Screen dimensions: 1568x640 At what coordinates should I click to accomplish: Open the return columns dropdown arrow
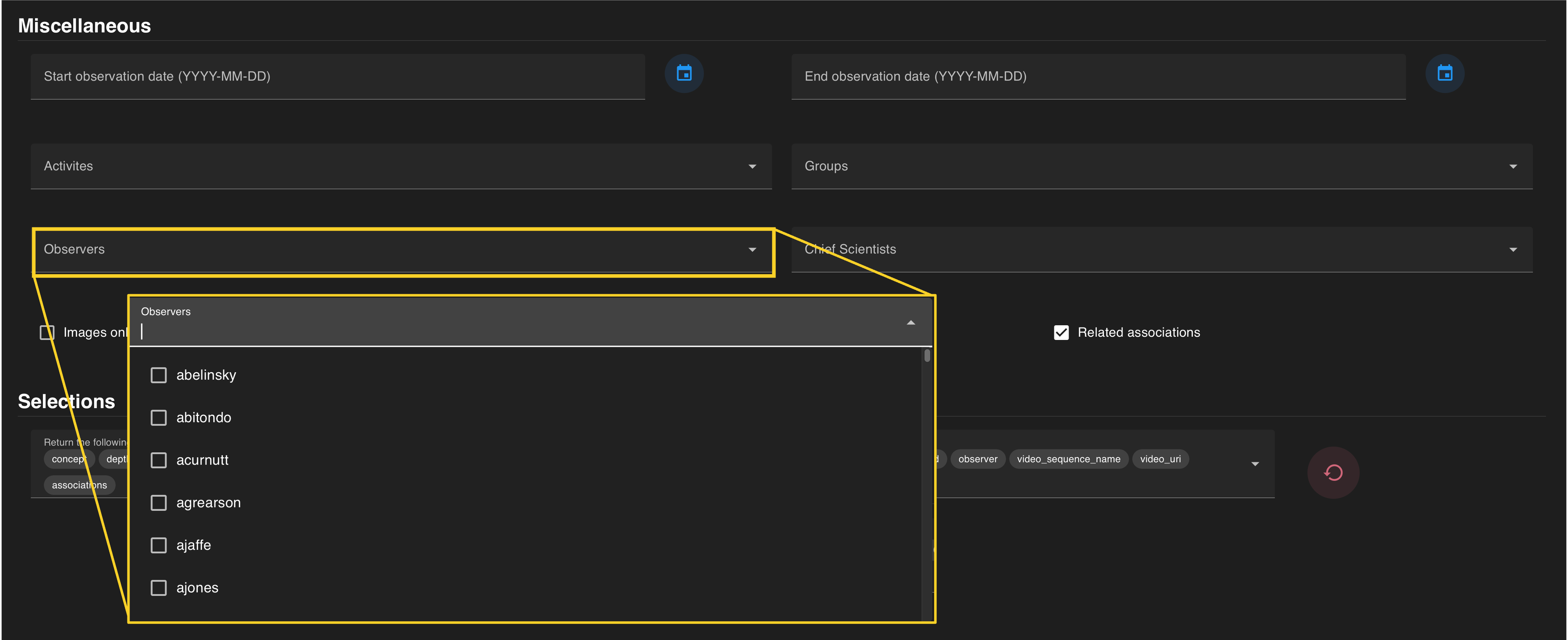(1254, 464)
